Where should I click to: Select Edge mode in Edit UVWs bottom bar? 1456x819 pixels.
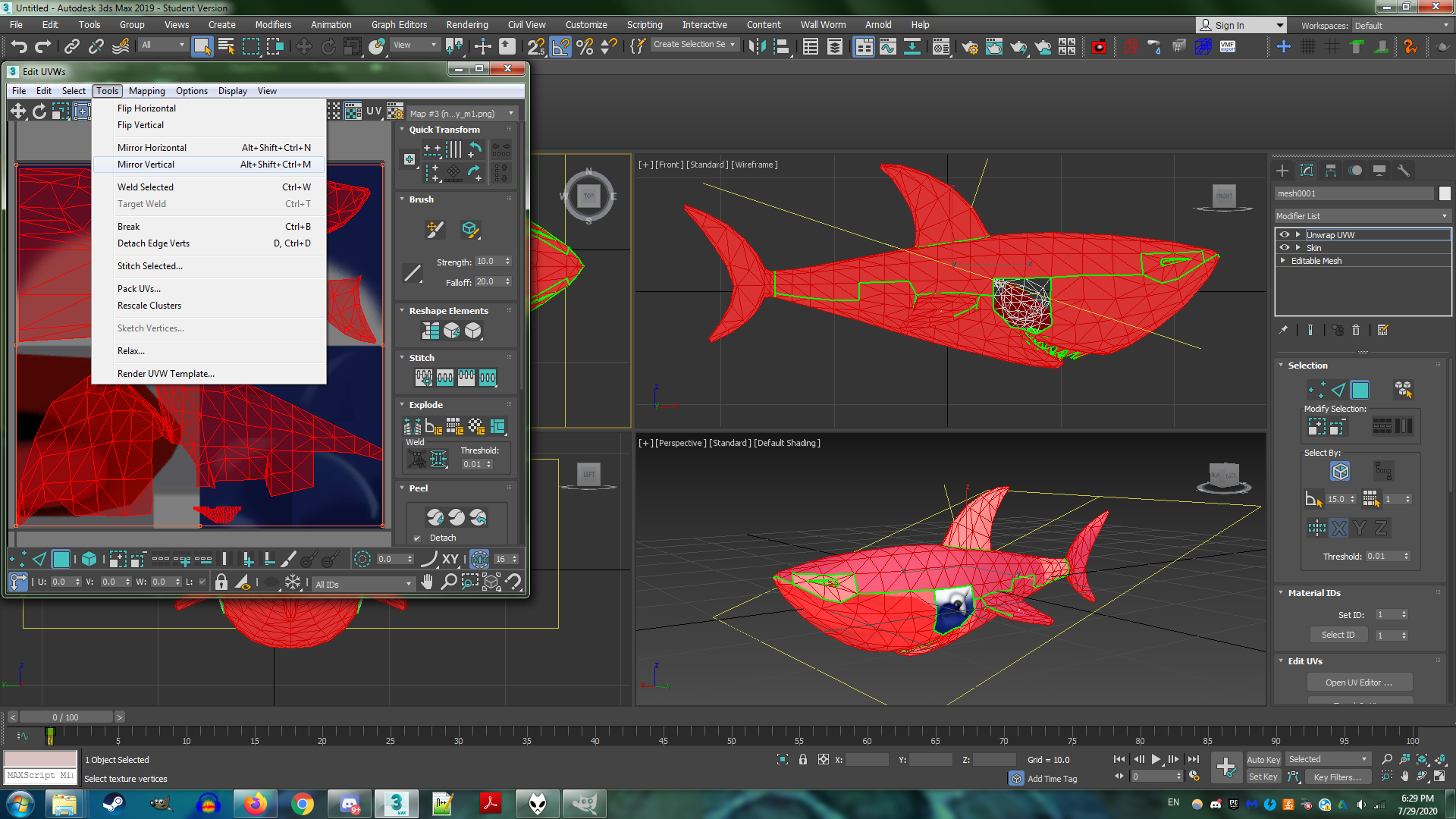tap(40, 560)
